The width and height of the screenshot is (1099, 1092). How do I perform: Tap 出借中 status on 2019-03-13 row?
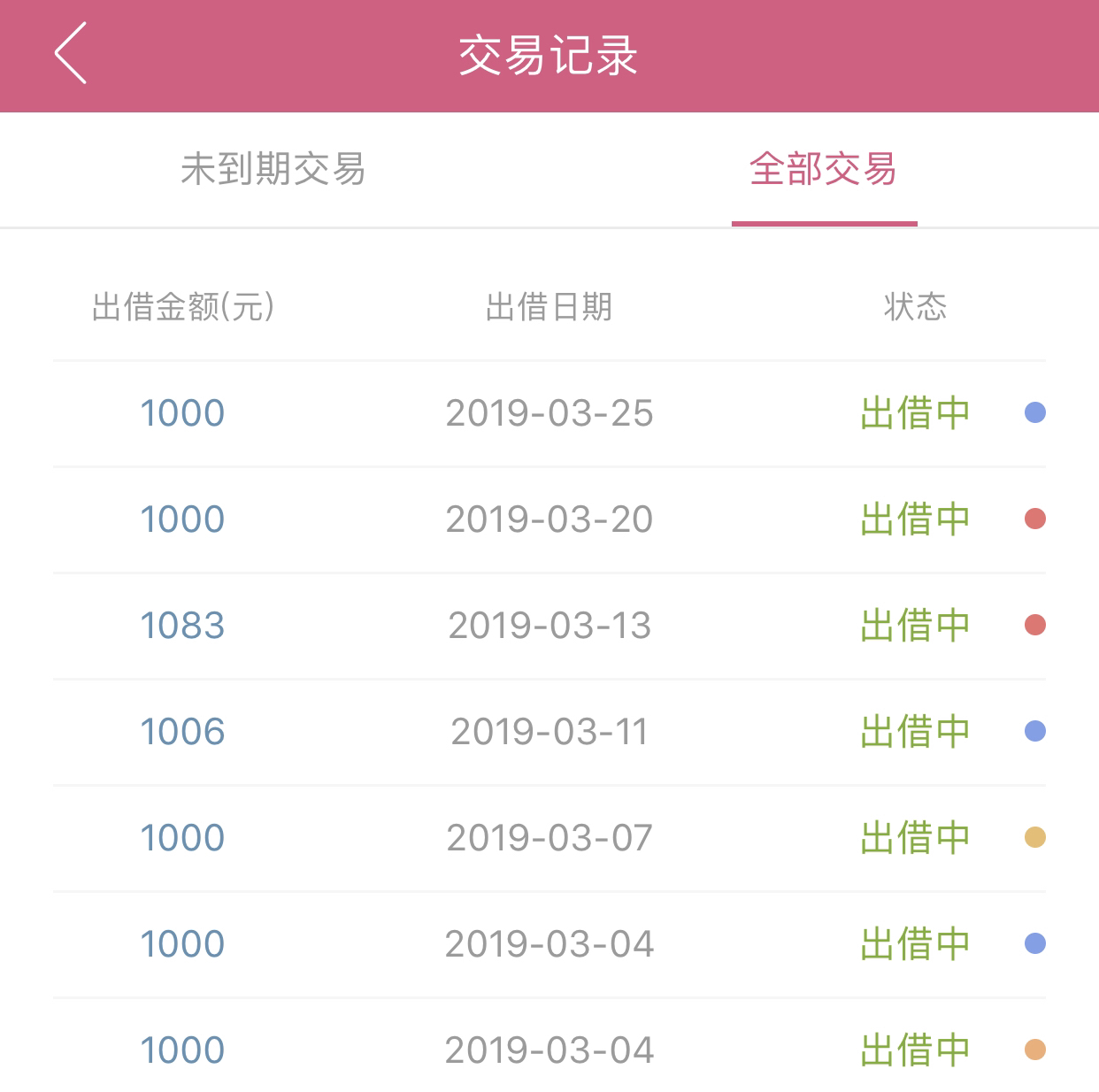tap(915, 626)
